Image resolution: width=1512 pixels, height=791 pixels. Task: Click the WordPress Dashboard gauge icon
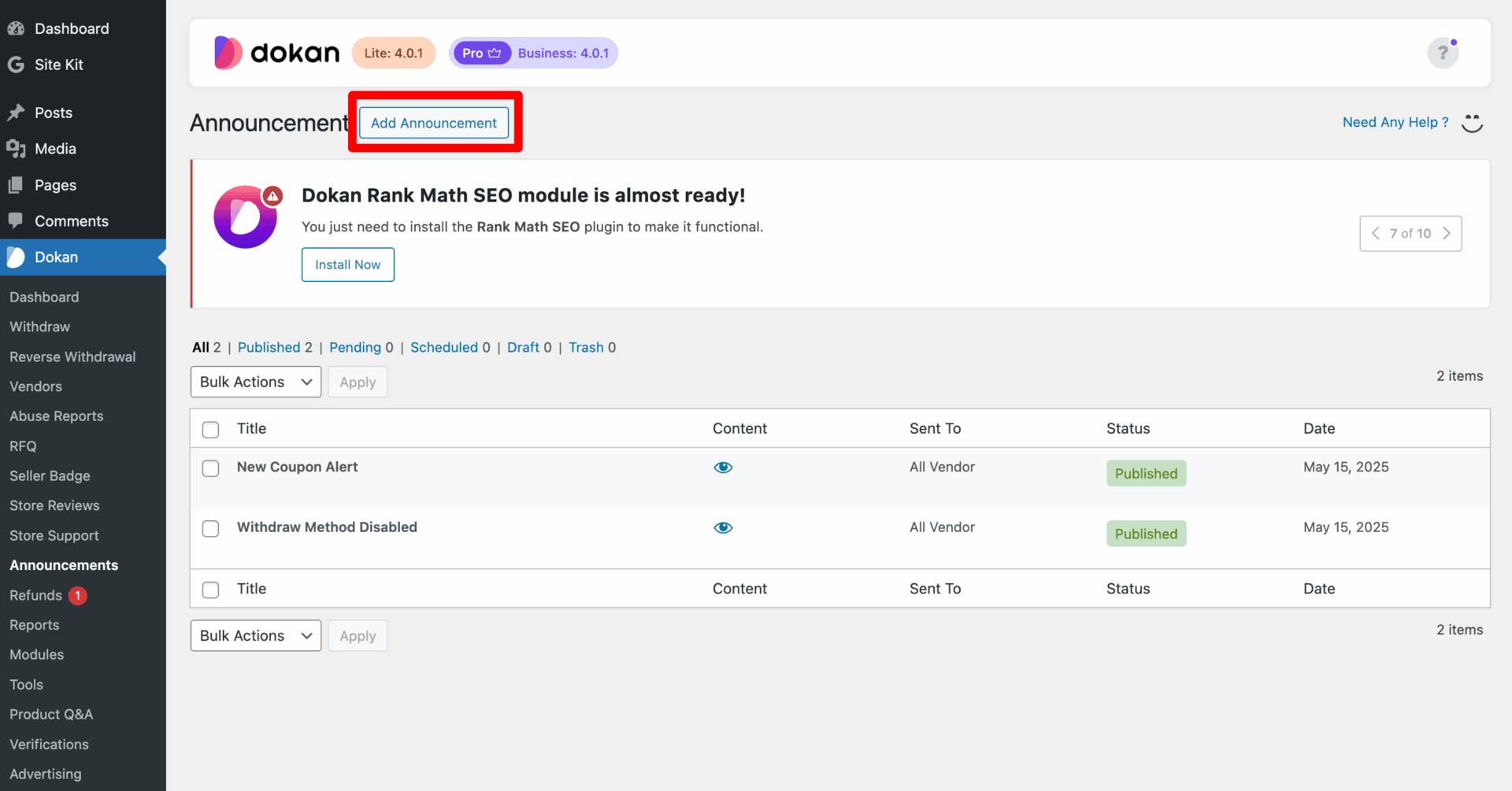(x=16, y=28)
